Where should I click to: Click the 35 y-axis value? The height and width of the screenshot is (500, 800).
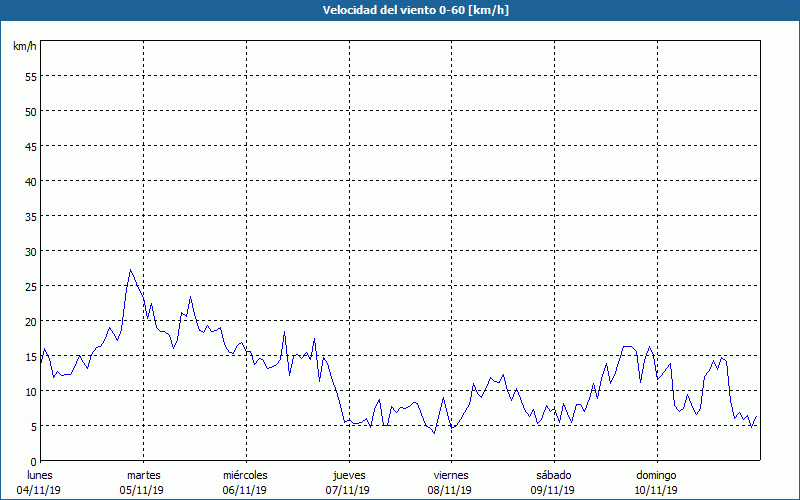pyautogui.click(x=31, y=216)
